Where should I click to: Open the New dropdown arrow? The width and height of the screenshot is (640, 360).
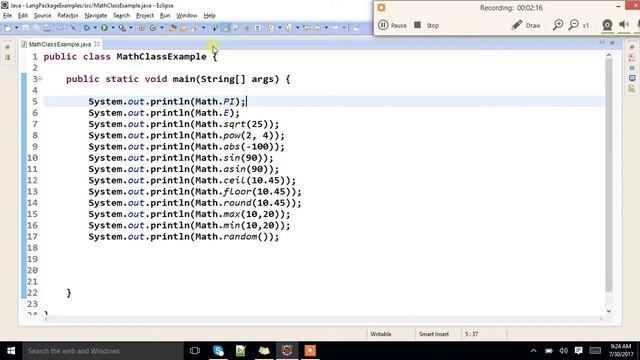click(17, 28)
